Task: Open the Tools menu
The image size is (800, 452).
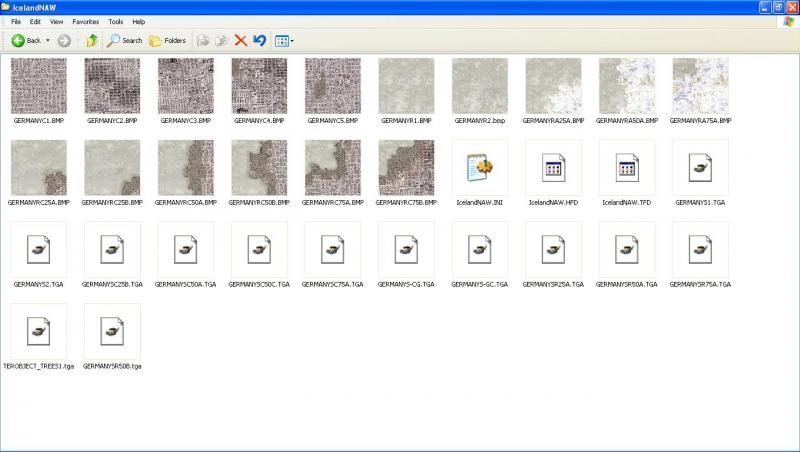Action: click(116, 22)
